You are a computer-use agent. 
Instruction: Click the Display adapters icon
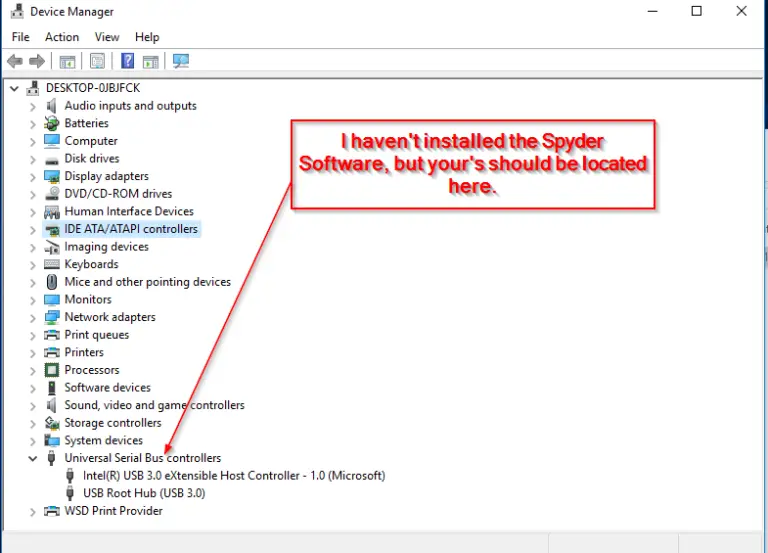coord(51,176)
